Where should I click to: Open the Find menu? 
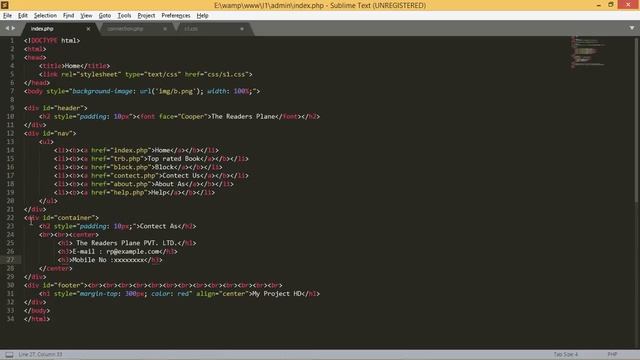coord(68,16)
